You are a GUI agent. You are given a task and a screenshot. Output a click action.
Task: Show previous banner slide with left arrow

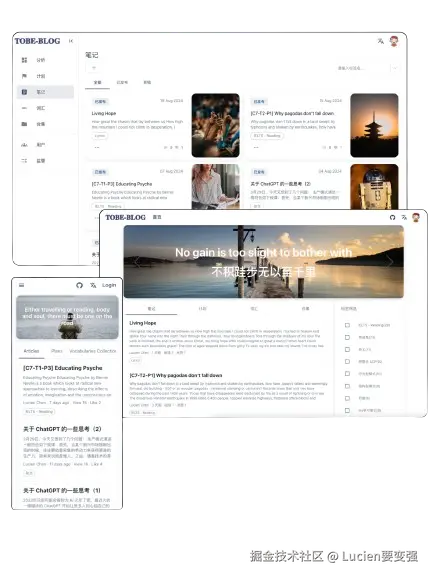[137, 262]
